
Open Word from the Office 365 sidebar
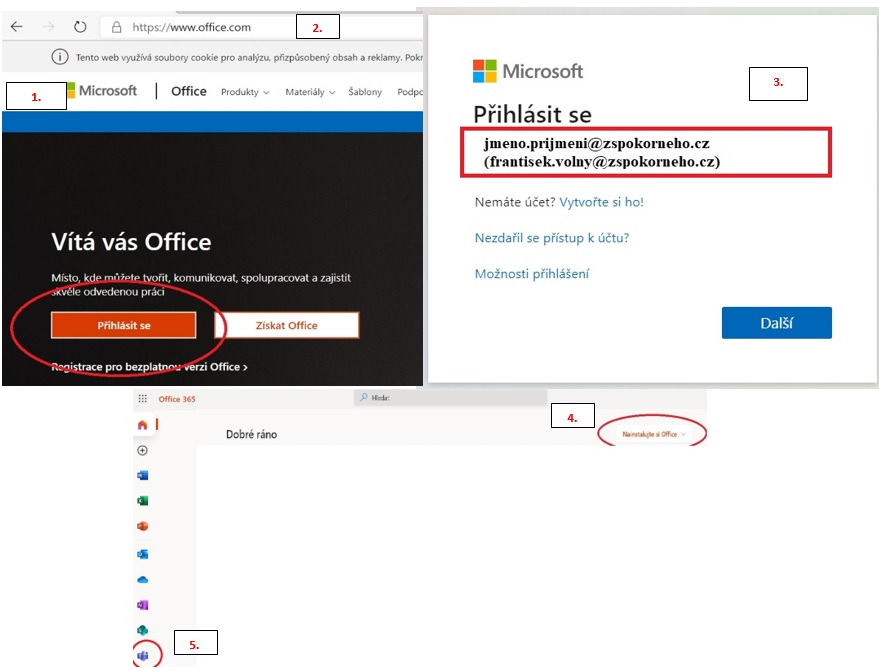click(x=142, y=475)
